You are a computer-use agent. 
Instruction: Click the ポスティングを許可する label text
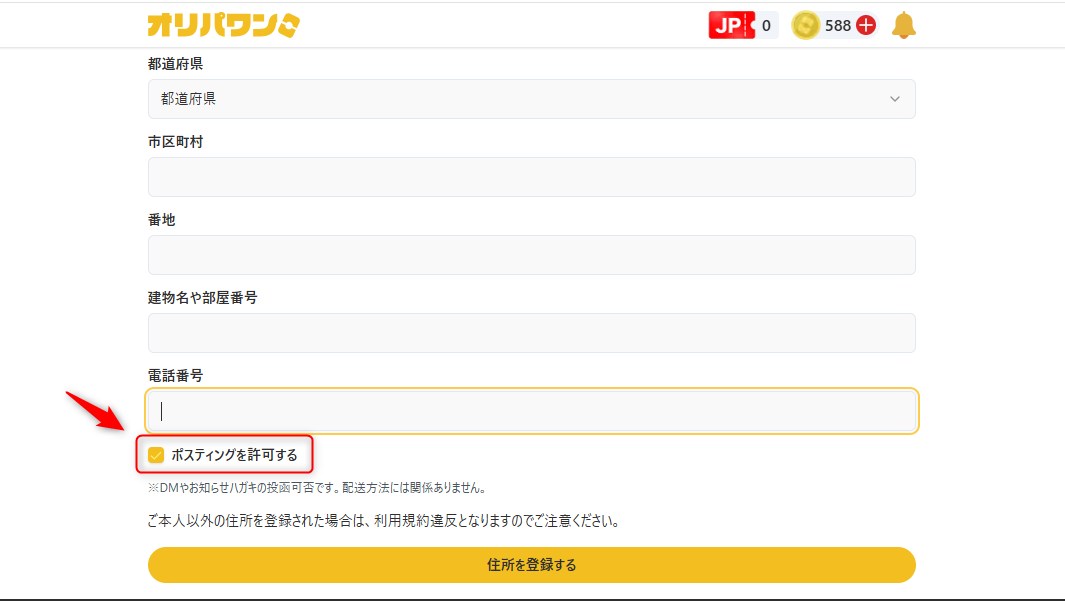(x=234, y=455)
